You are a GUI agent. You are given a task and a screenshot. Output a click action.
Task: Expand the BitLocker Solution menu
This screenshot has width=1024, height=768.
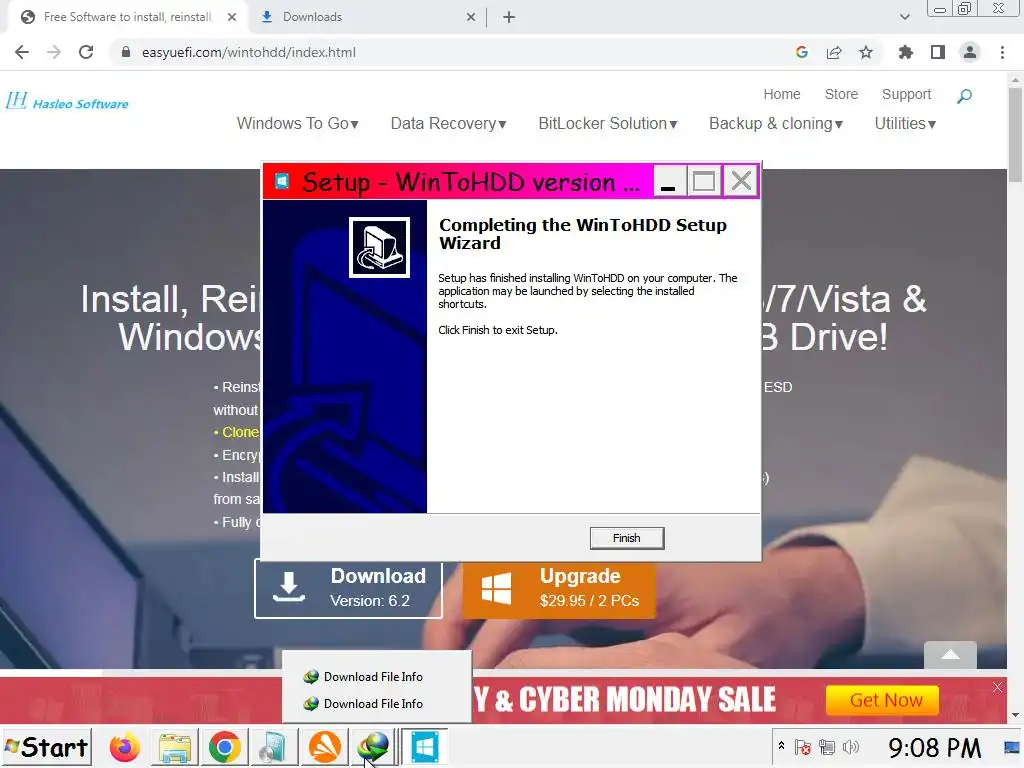[608, 123]
